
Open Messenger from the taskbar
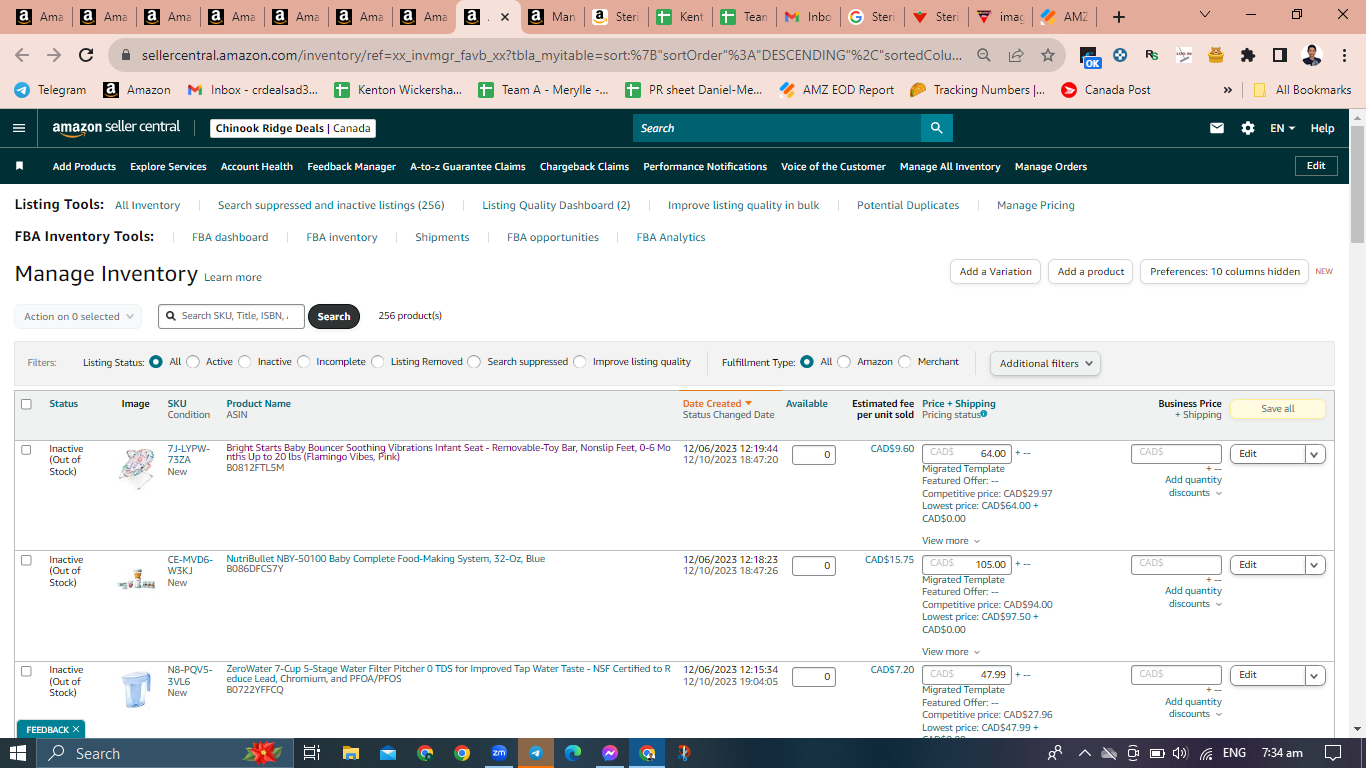coord(610,753)
